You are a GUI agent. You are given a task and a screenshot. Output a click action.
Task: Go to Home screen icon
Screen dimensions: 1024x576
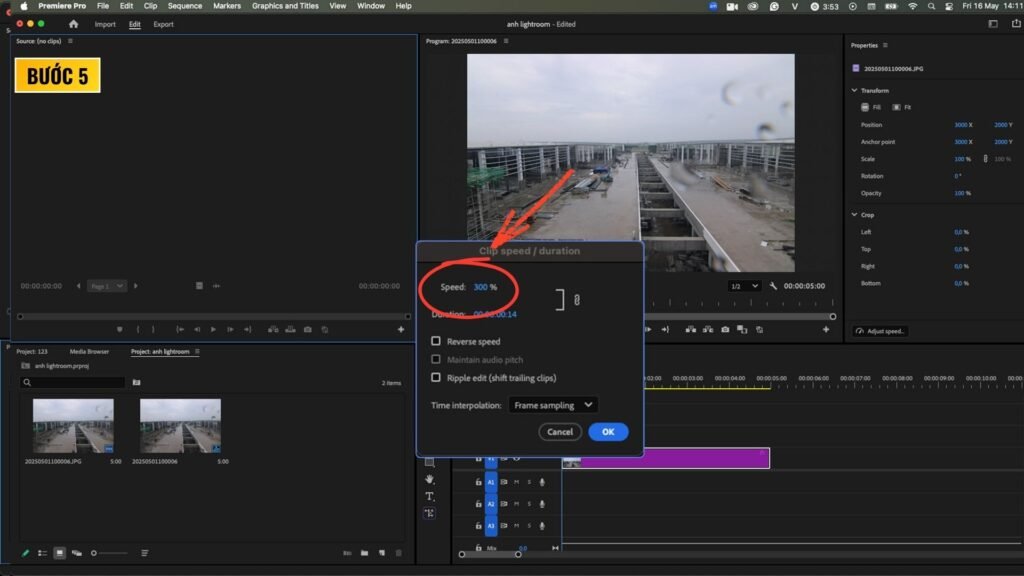73,24
